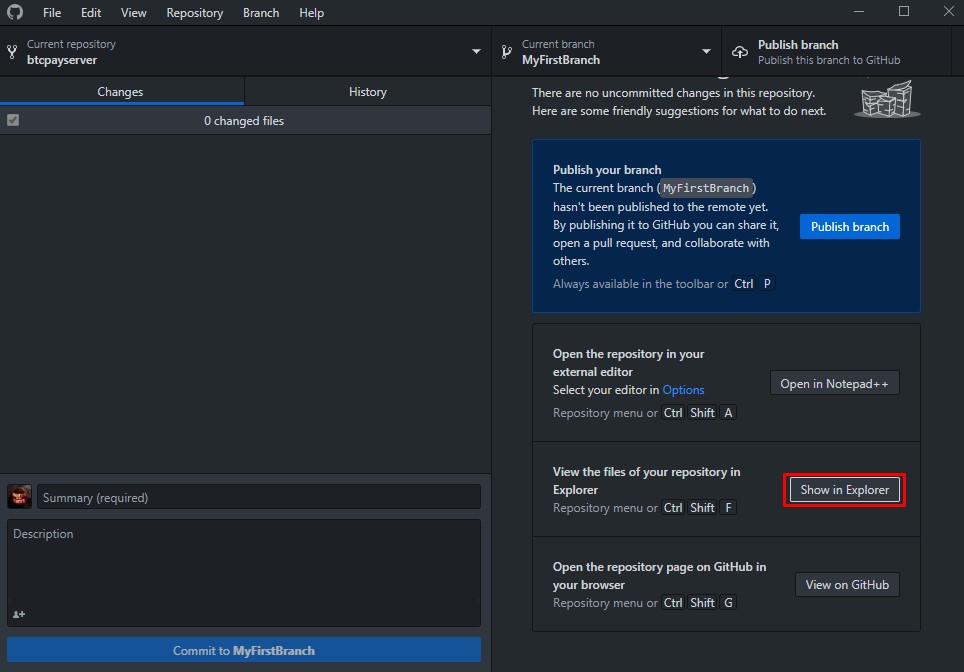This screenshot has height=672, width=964.
Task: Click Show in Explorer button
Action: 844,490
